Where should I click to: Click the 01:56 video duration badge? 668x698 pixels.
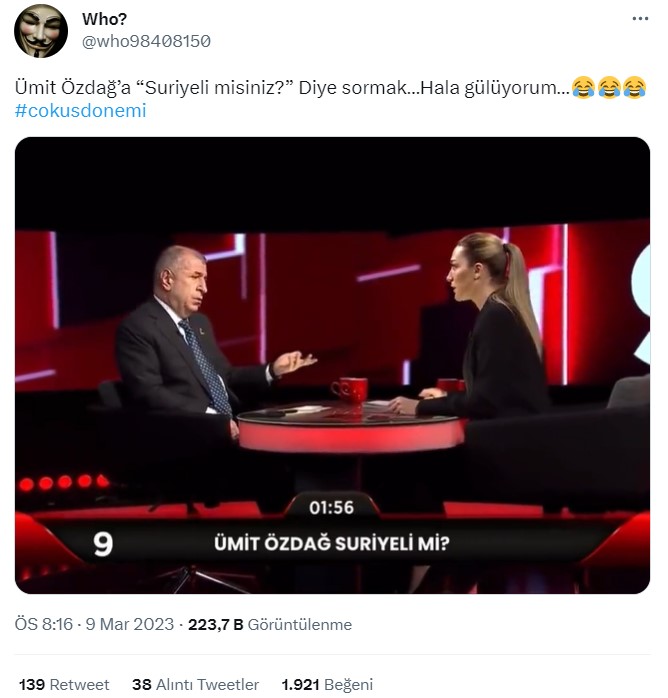pyautogui.click(x=332, y=507)
